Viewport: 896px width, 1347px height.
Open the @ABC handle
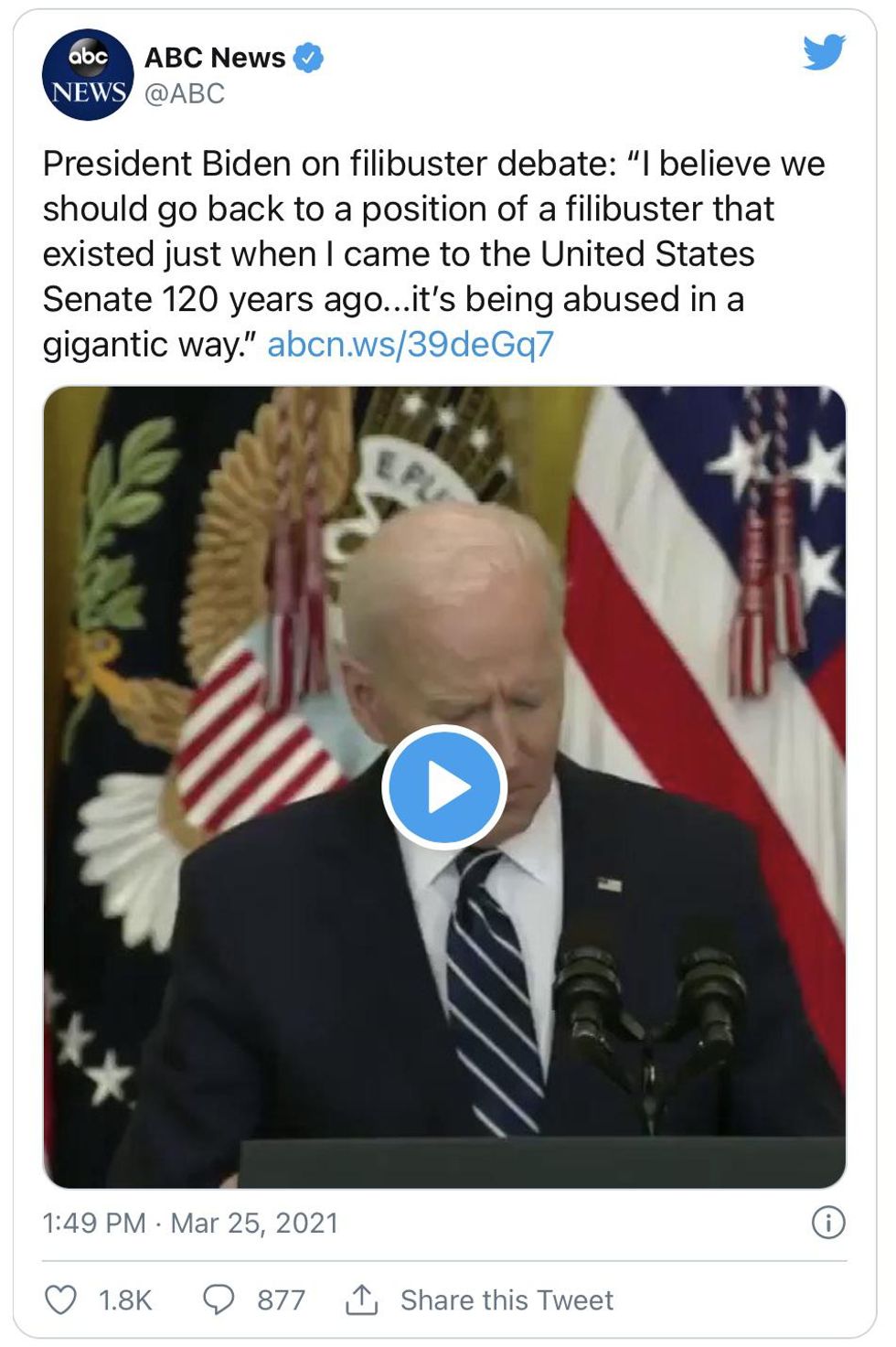click(185, 93)
